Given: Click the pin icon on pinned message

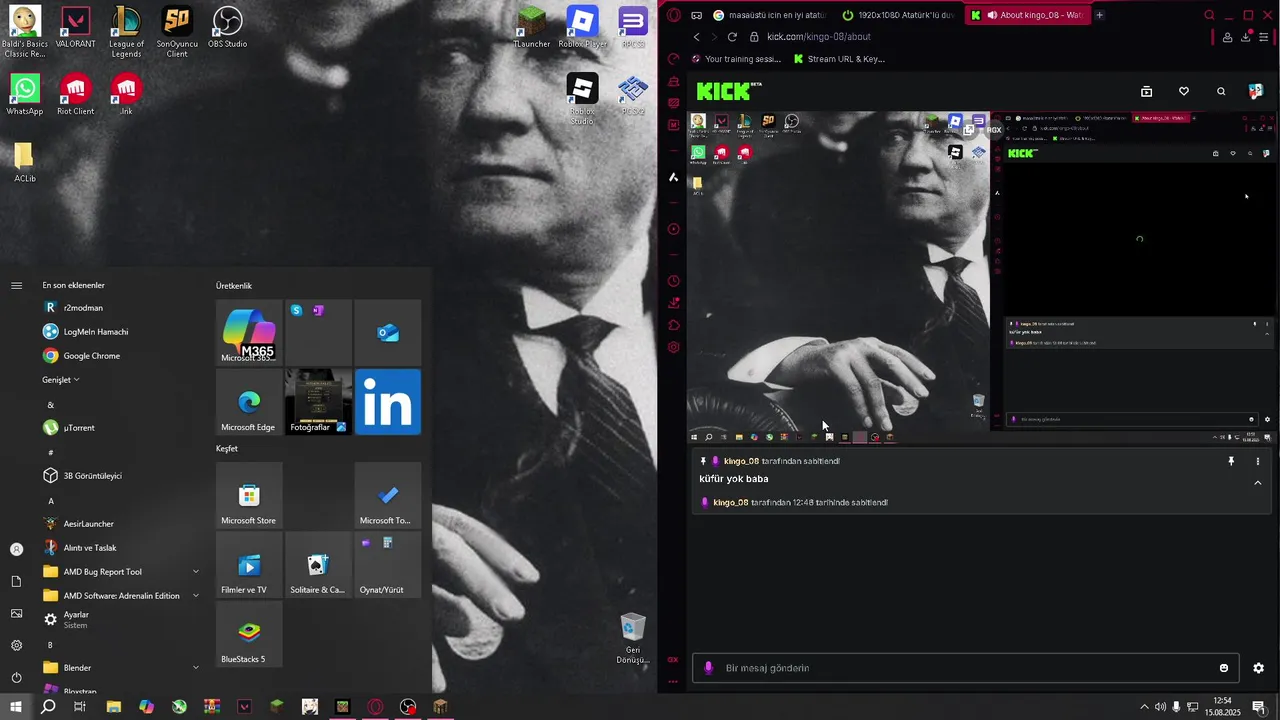Looking at the screenshot, I should 1231,461.
